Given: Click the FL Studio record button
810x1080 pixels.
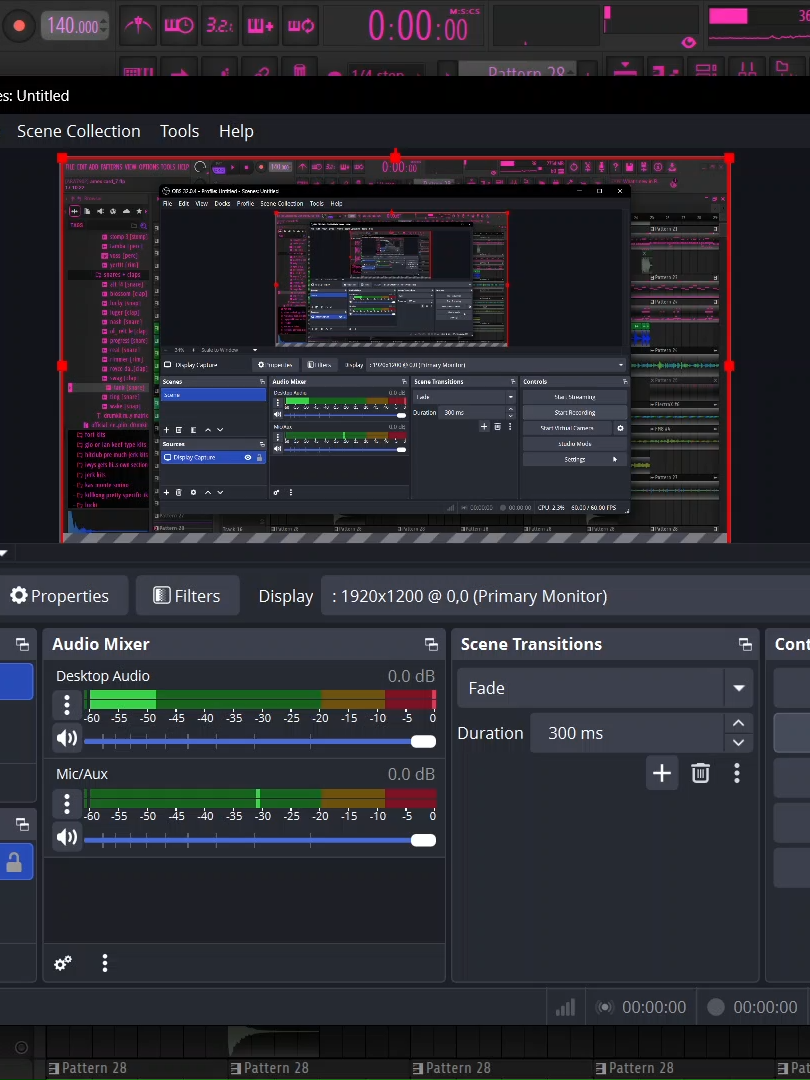Looking at the screenshot, I should tap(19, 26).
